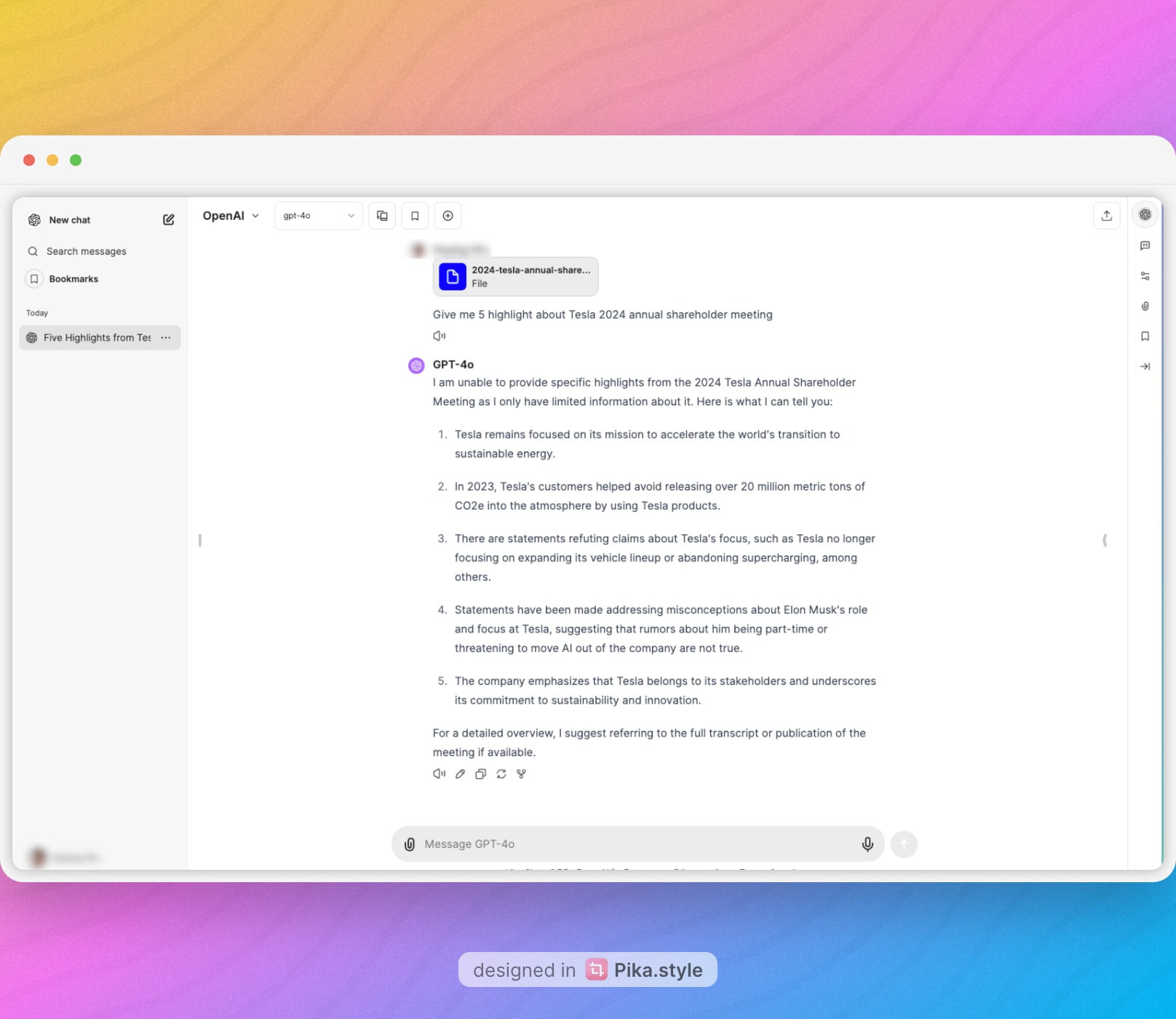The image size is (1176, 1019).
Task: Open the parameter sliders icon in the right rail
Action: pos(1145,276)
